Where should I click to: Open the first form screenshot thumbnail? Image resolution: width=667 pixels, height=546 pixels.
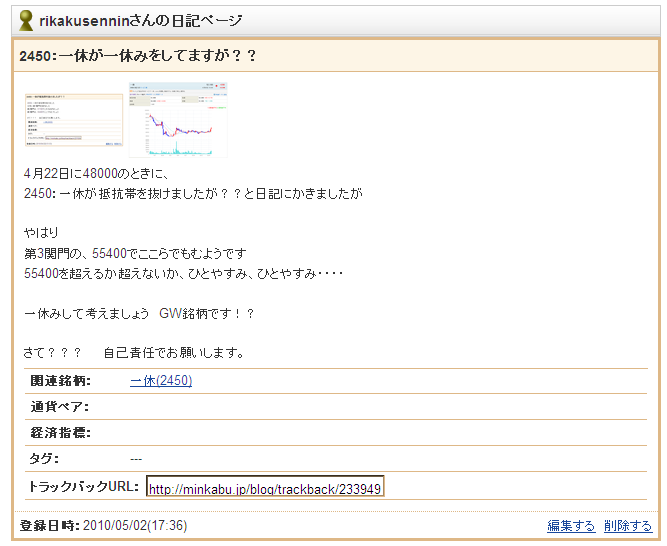coord(73,120)
